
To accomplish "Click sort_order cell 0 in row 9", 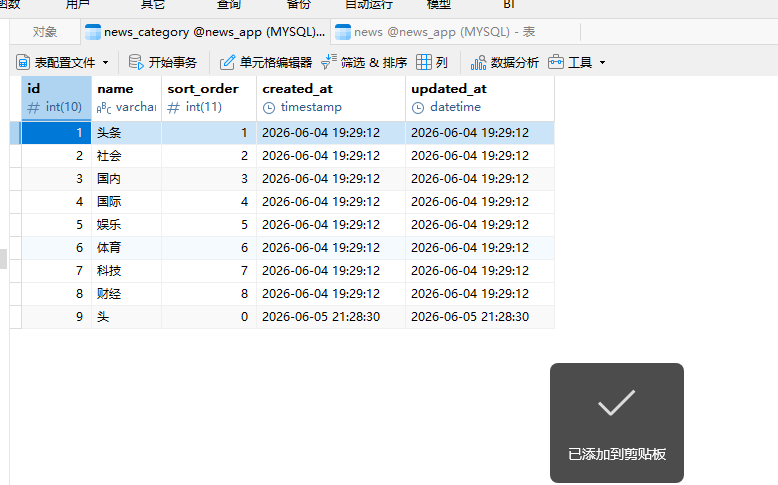I will [209, 317].
